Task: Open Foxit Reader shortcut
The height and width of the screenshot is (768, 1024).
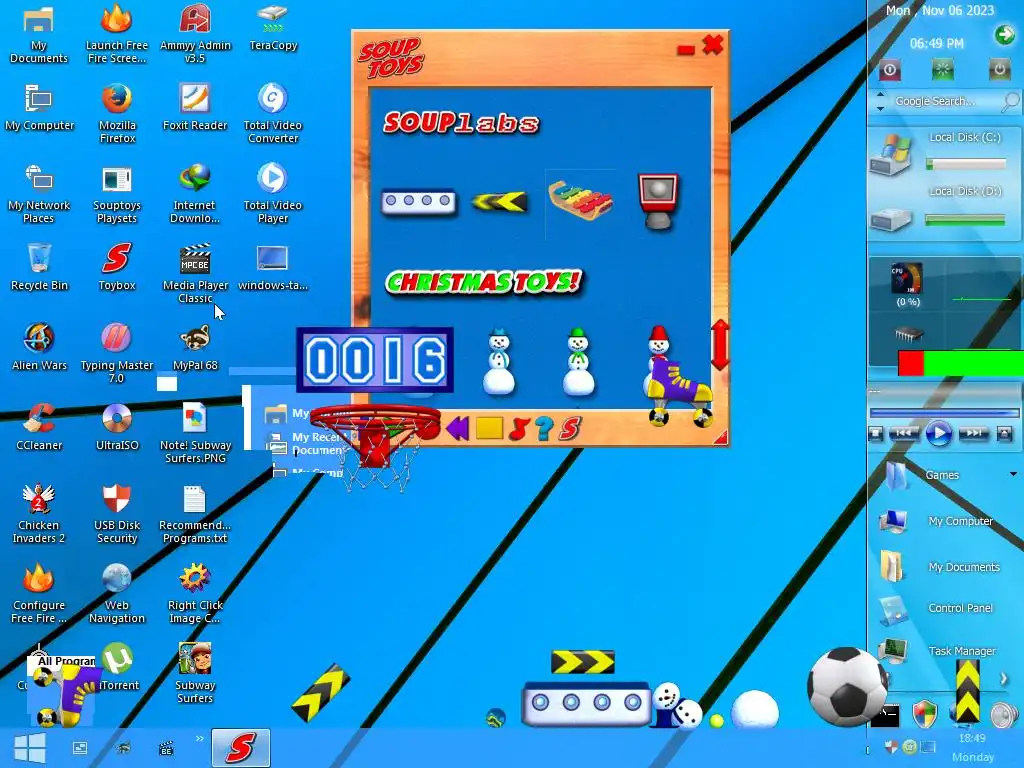Action: pyautogui.click(x=195, y=106)
